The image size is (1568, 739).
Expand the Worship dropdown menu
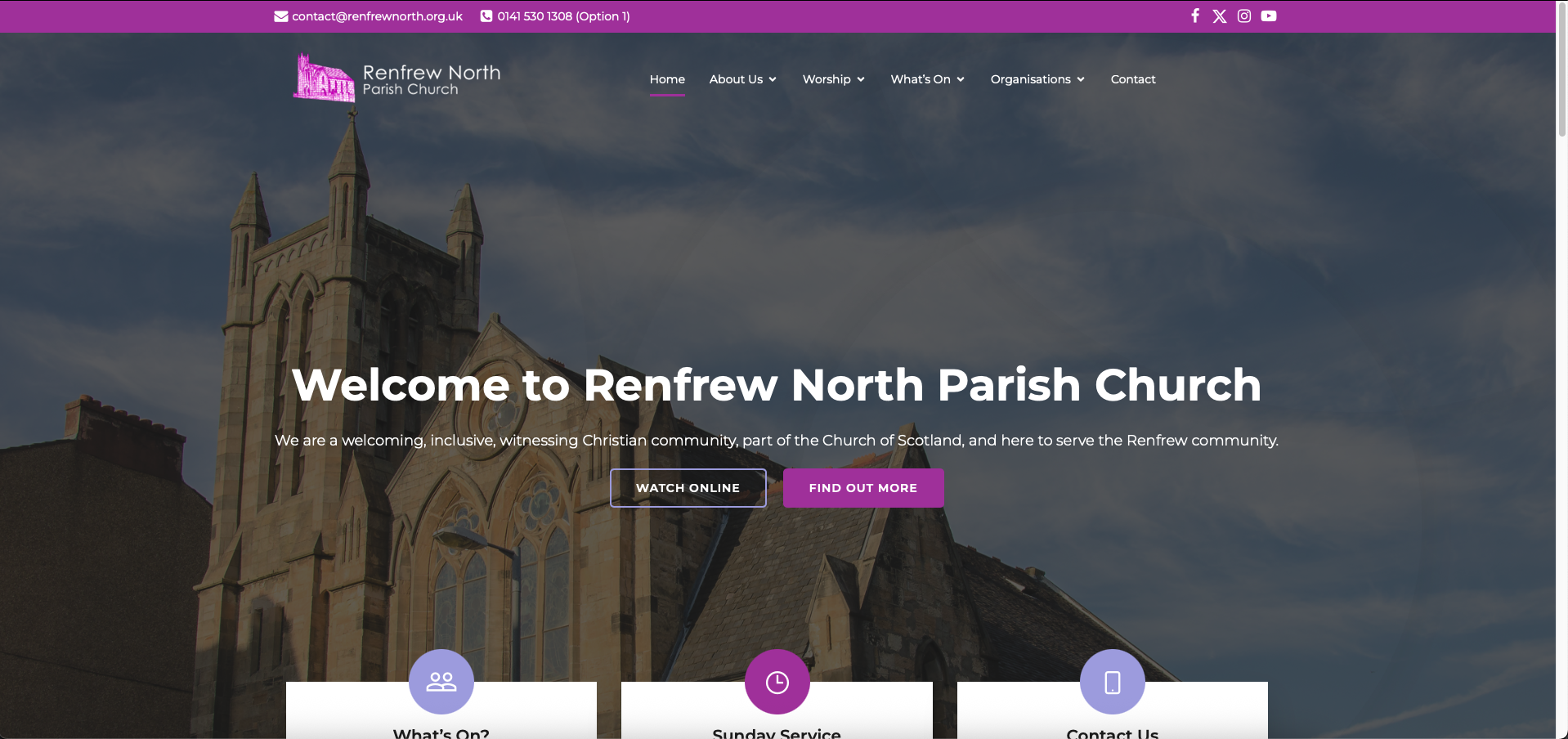pyautogui.click(x=833, y=79)
